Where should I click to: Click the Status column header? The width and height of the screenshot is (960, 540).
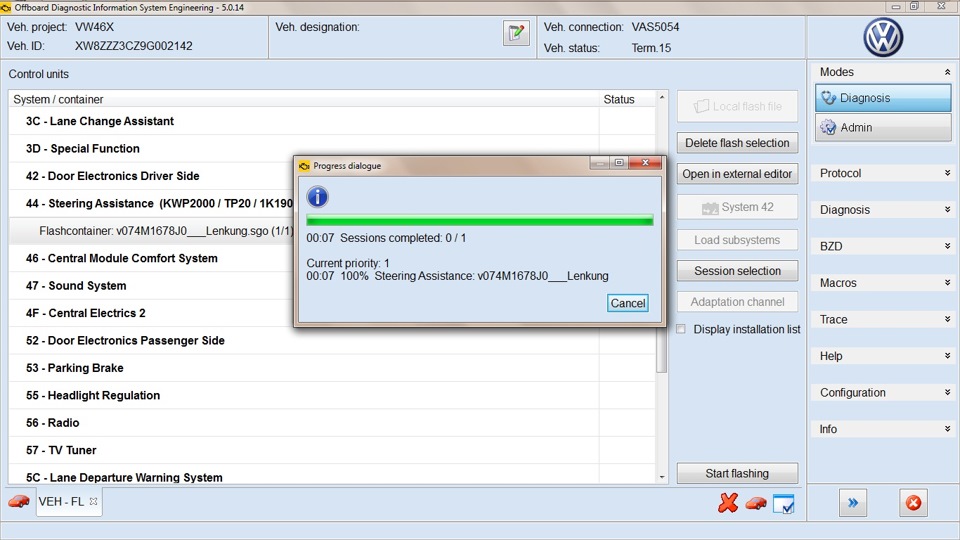627,99
